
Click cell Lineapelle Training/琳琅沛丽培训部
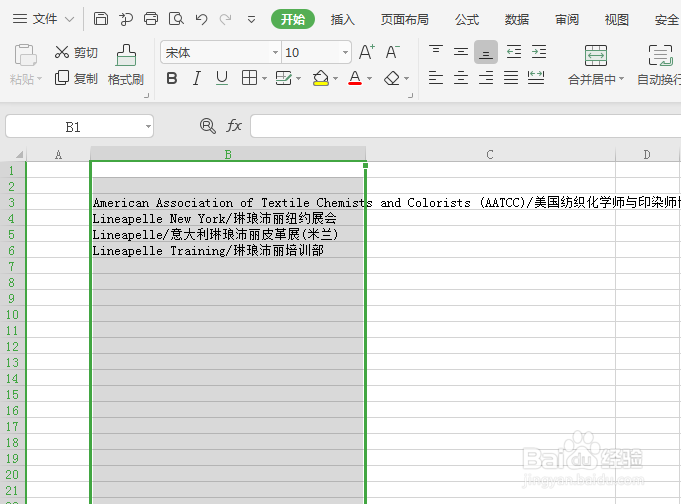228,251
